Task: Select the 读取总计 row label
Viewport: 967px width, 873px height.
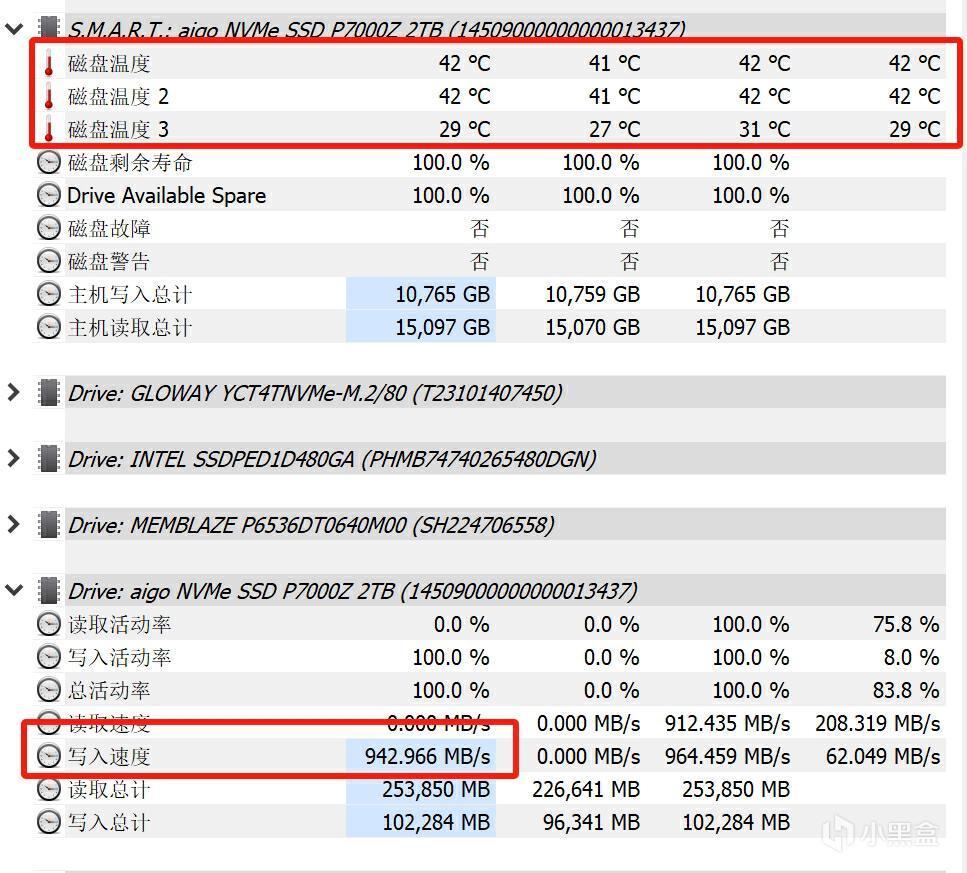Action: [x=109, y=789]
